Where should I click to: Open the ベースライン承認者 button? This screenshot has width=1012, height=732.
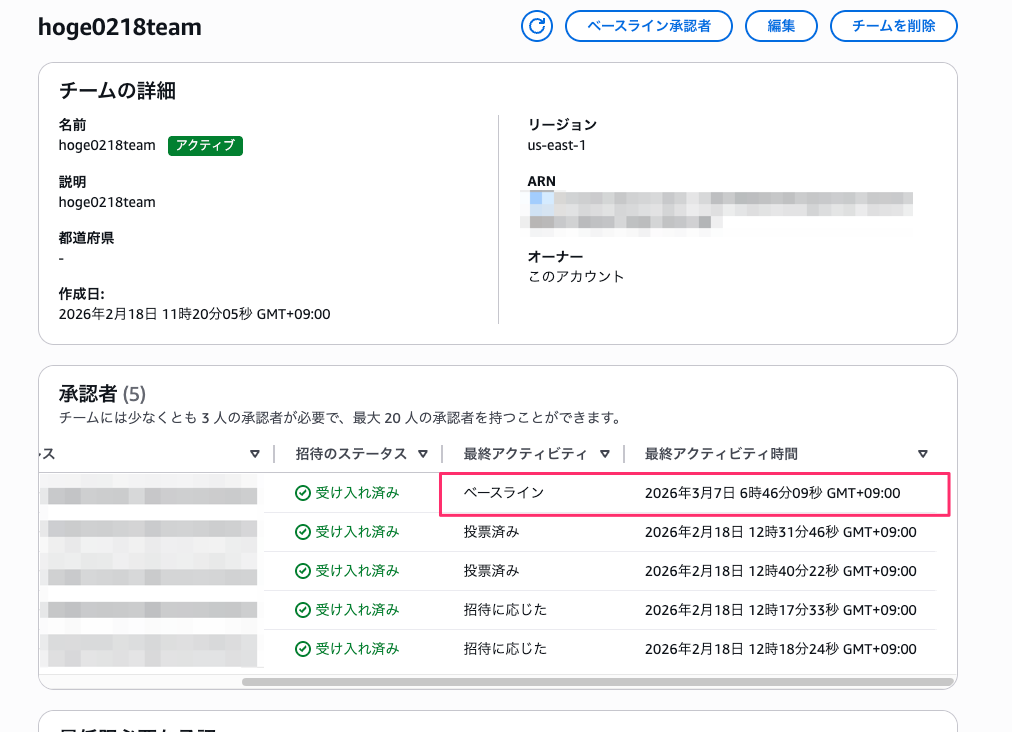tap(648, 26)
